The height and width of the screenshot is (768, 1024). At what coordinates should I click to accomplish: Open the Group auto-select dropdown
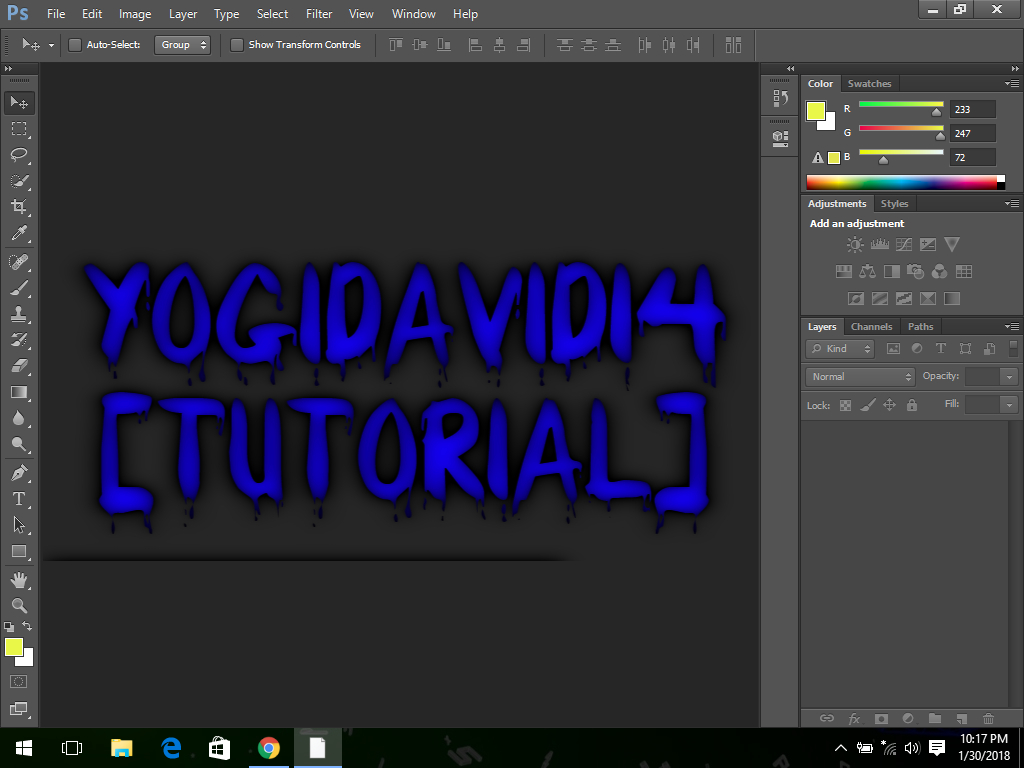[x=182, y=45]
